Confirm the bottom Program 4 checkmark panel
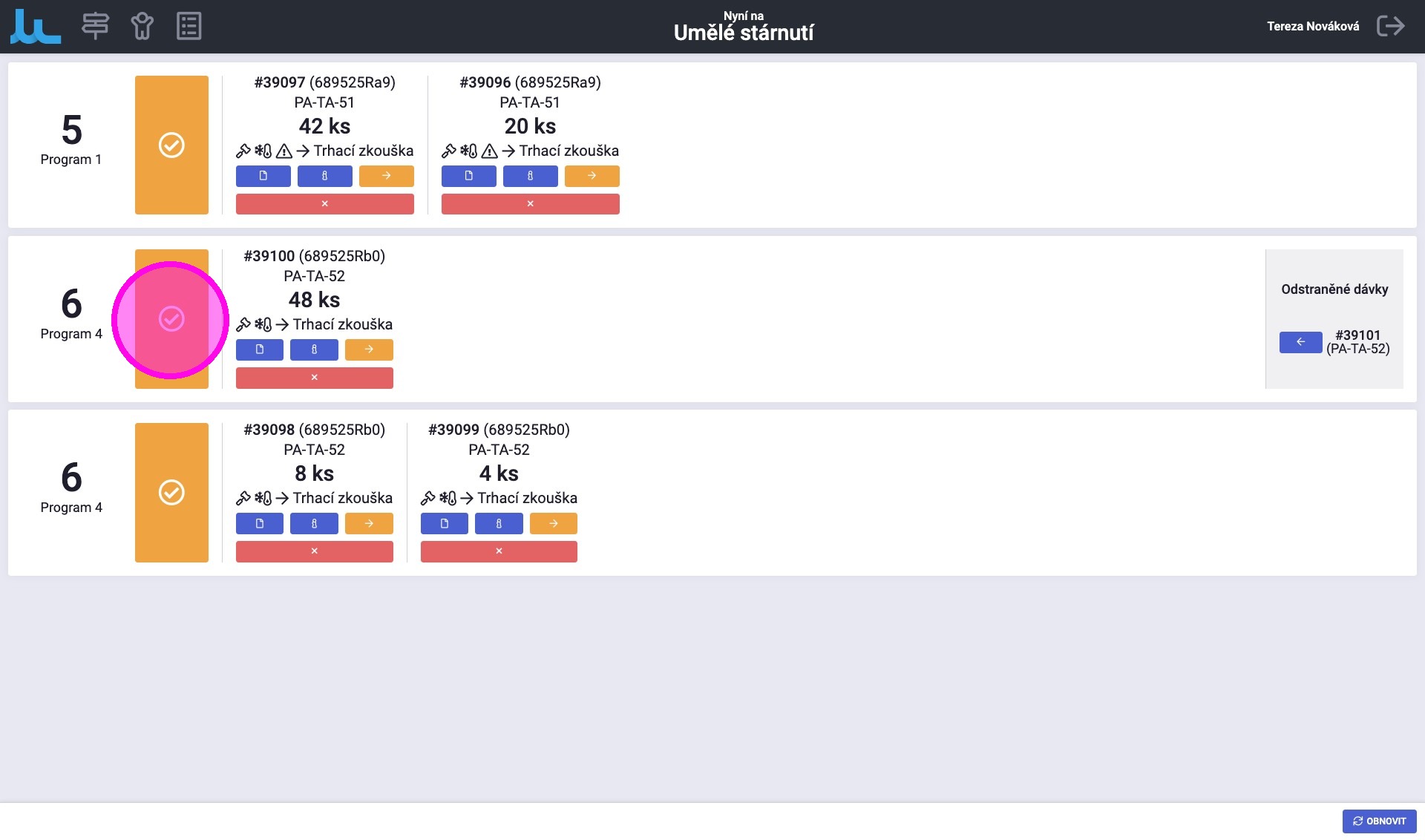The image size is (1425, 840). click(x=171, y=493)
